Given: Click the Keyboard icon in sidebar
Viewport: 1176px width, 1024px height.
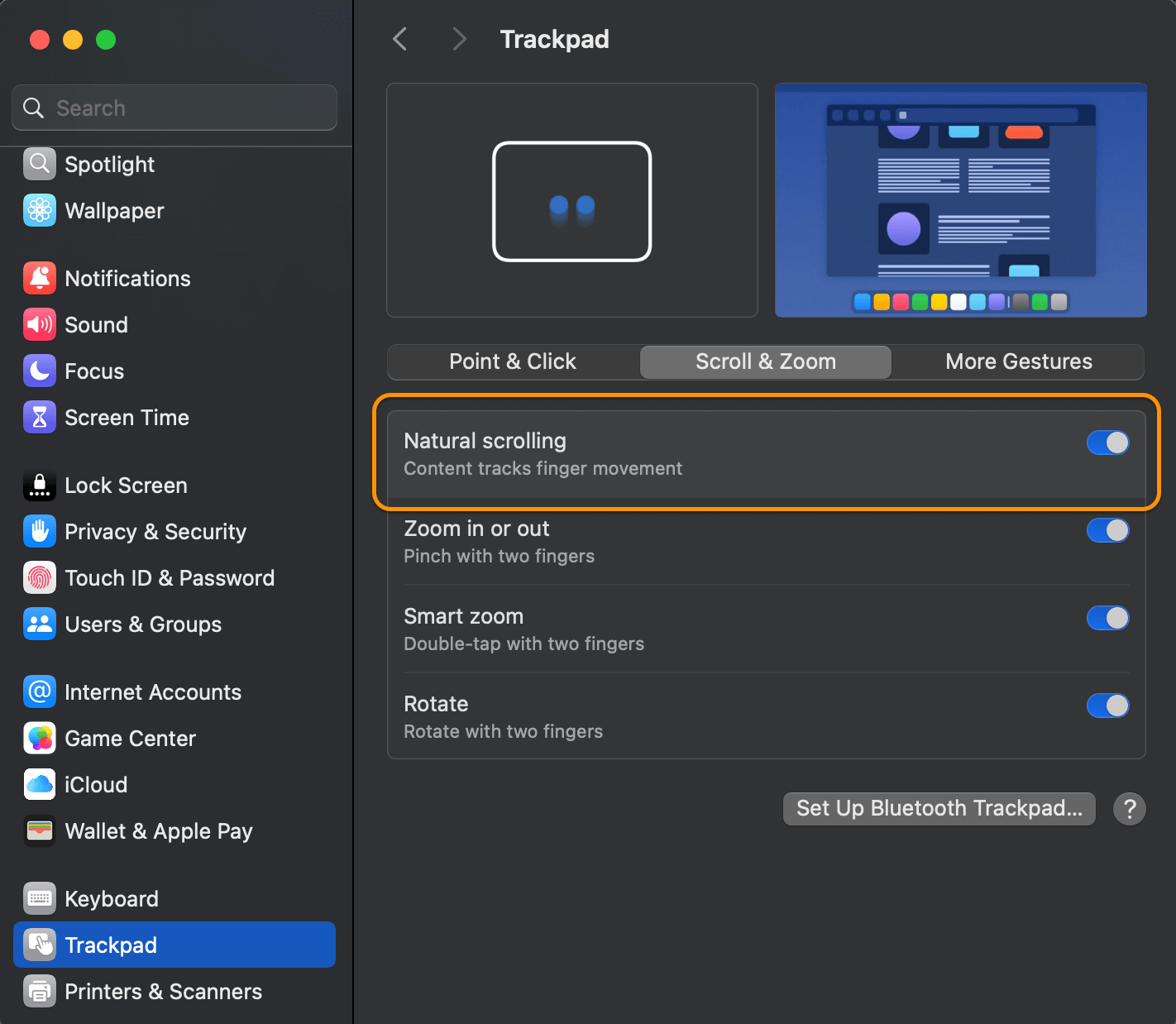Looking at the screenshot, I should 39,898.
